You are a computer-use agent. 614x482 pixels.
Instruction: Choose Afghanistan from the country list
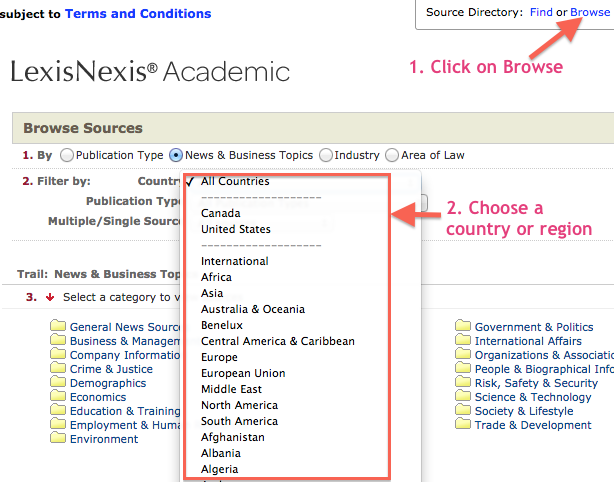233,437
